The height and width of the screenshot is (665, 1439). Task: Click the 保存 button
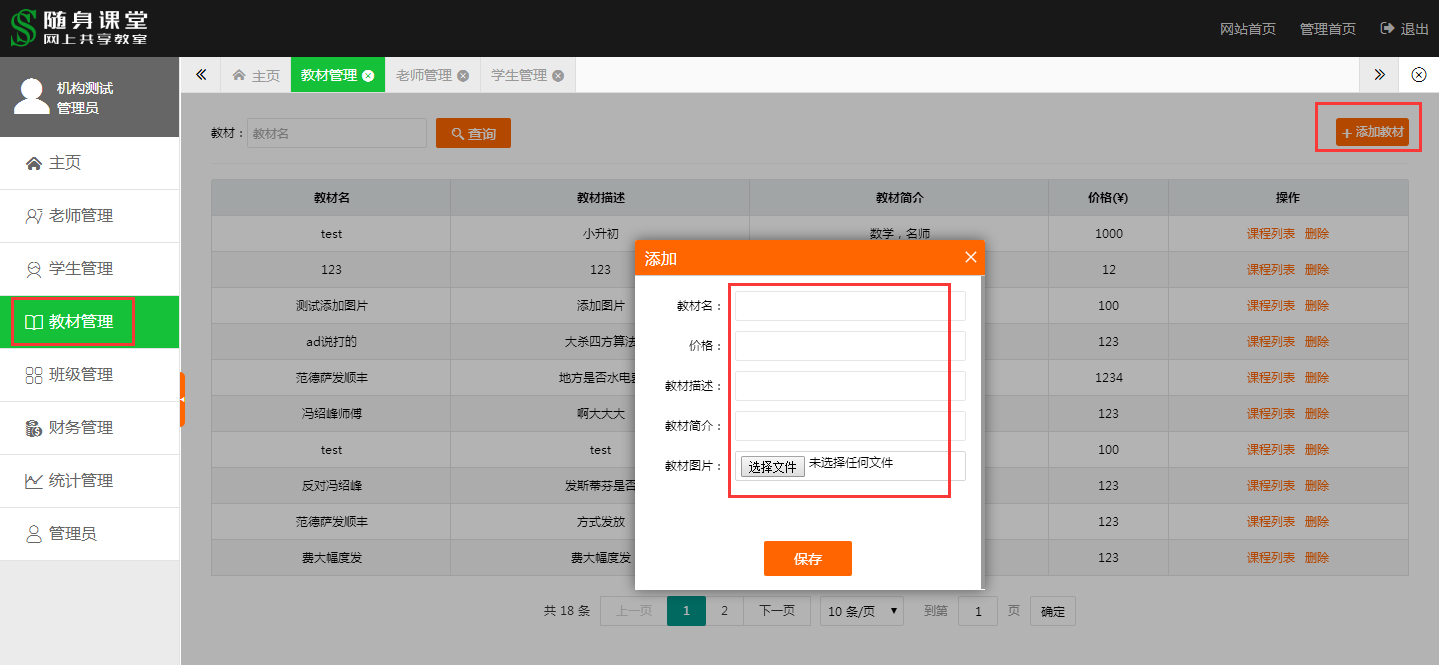(807, 559)
